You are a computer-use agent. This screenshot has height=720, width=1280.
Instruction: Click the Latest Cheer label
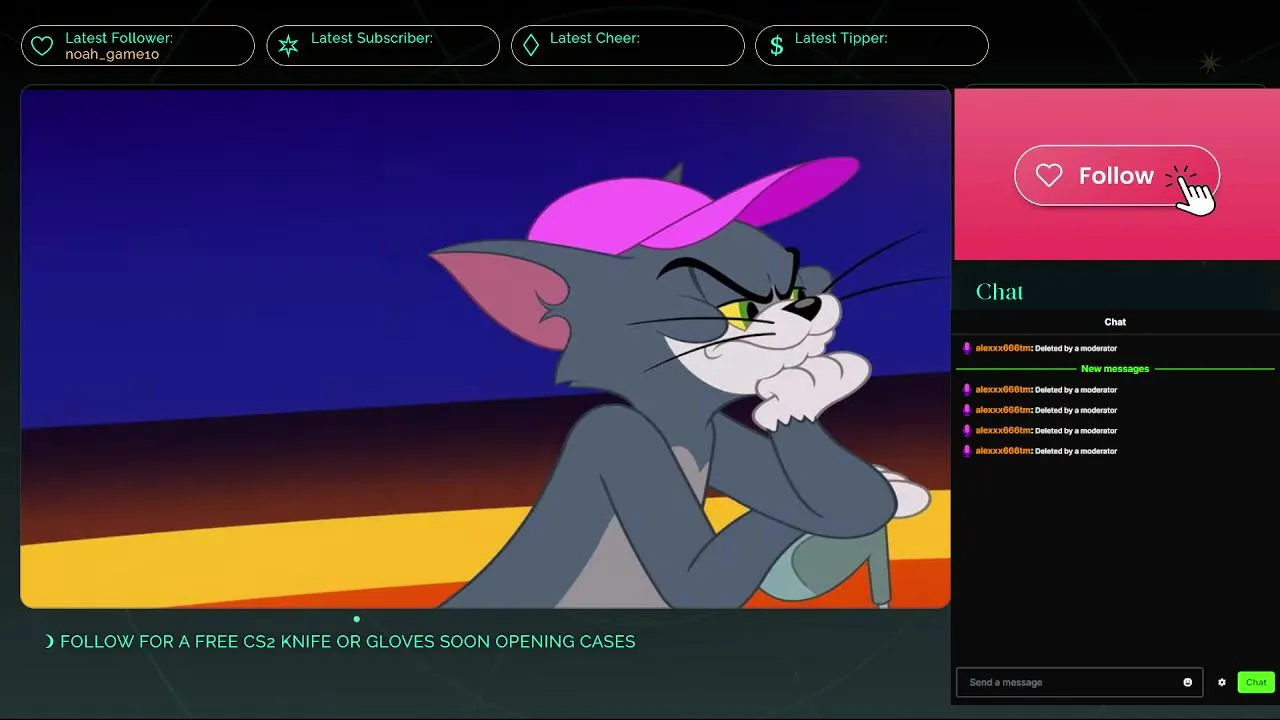pyautogui.click(x=595, y=38)
